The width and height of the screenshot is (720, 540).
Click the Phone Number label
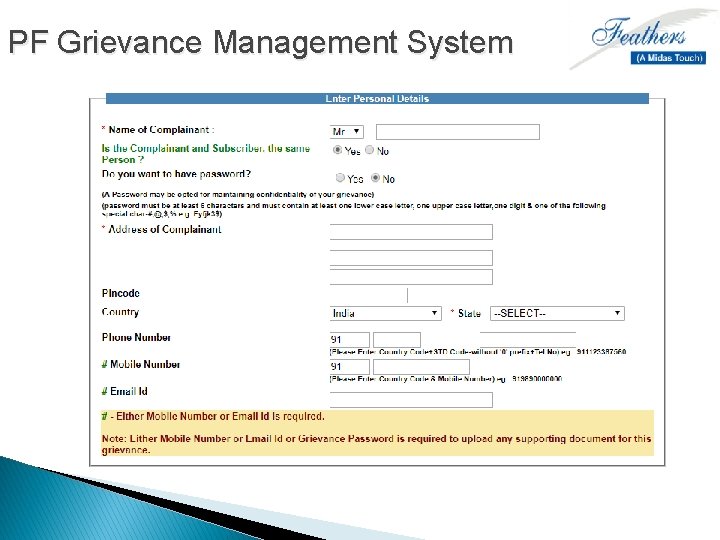pos(136,338)
